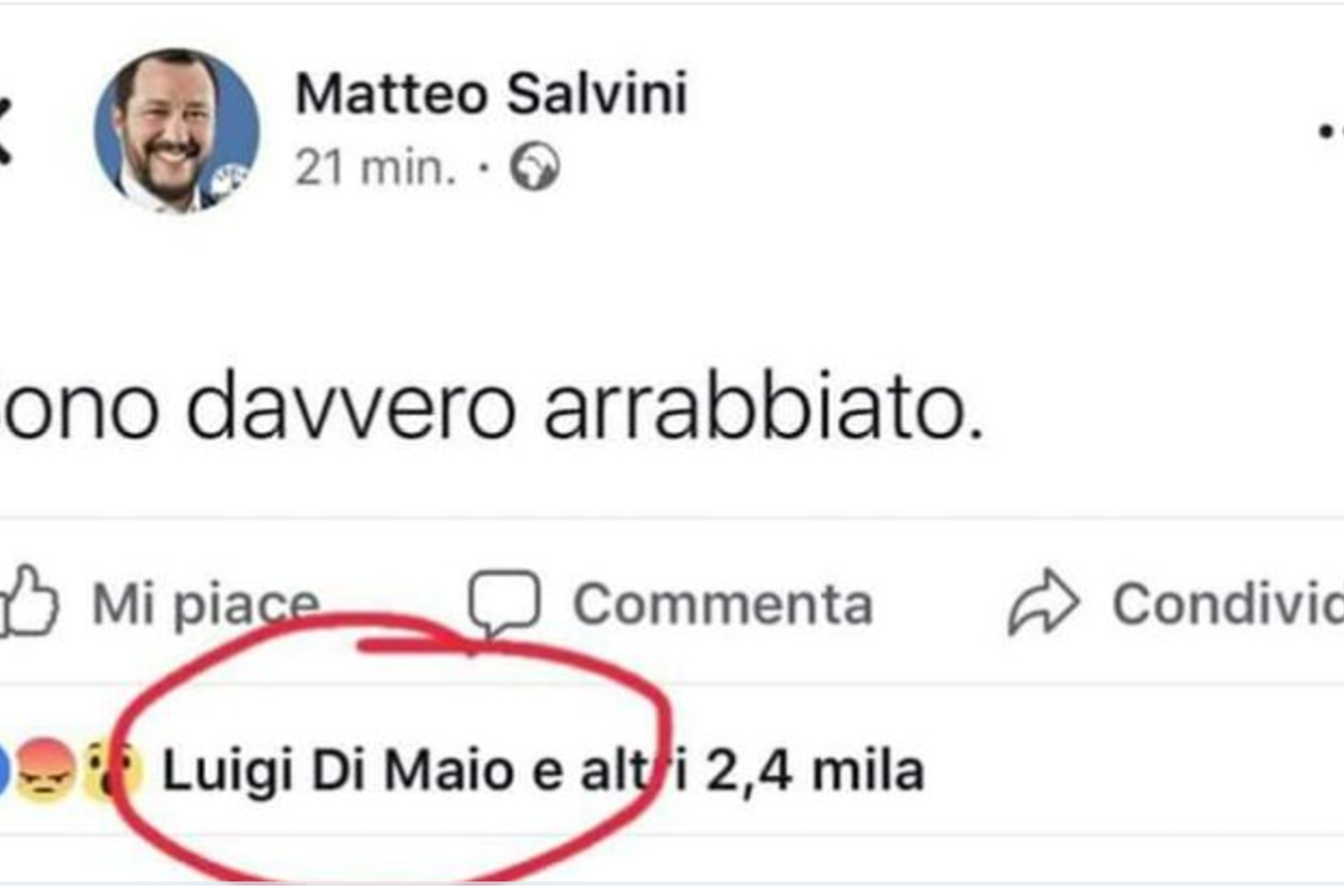Image resolution: width=1344 pixels, height=896 pixels.
Task: Click the speech bubble comment icon
Action: point(504,601)
